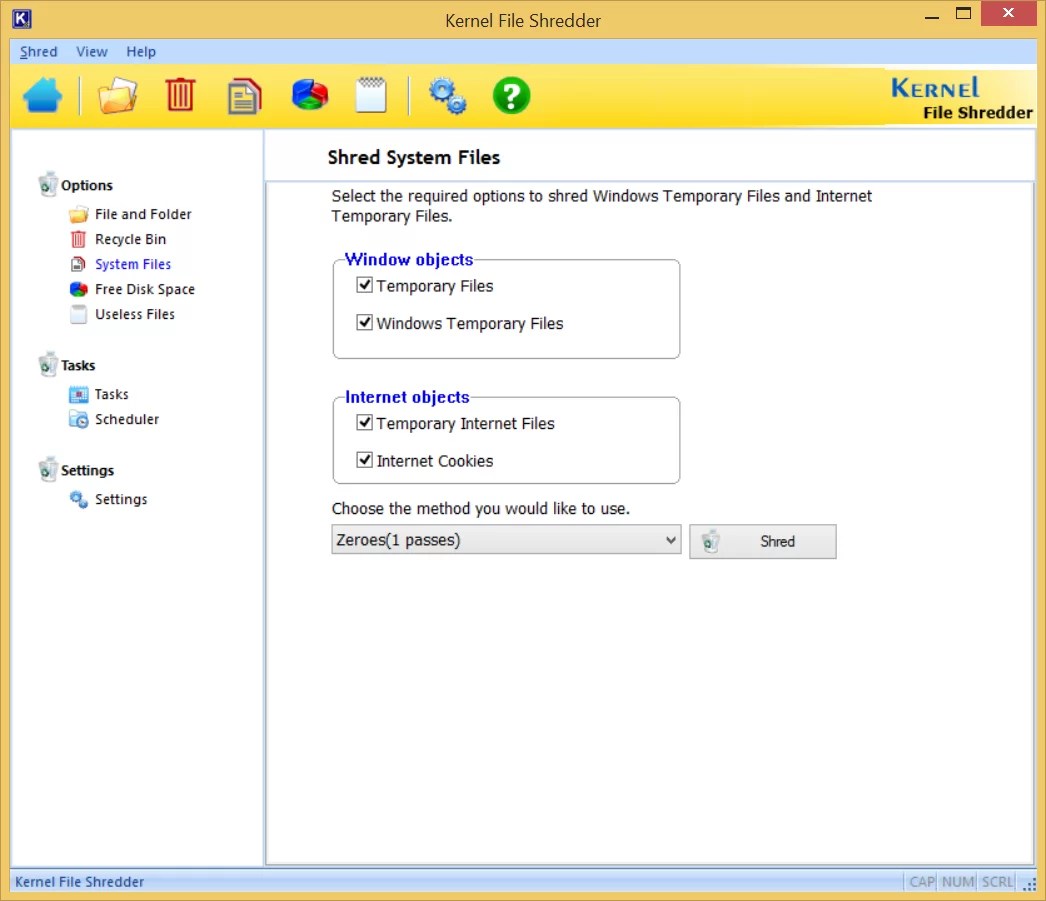Click the SCRL status bar indicator
The image size is (1046, 901).
(997, 882)
